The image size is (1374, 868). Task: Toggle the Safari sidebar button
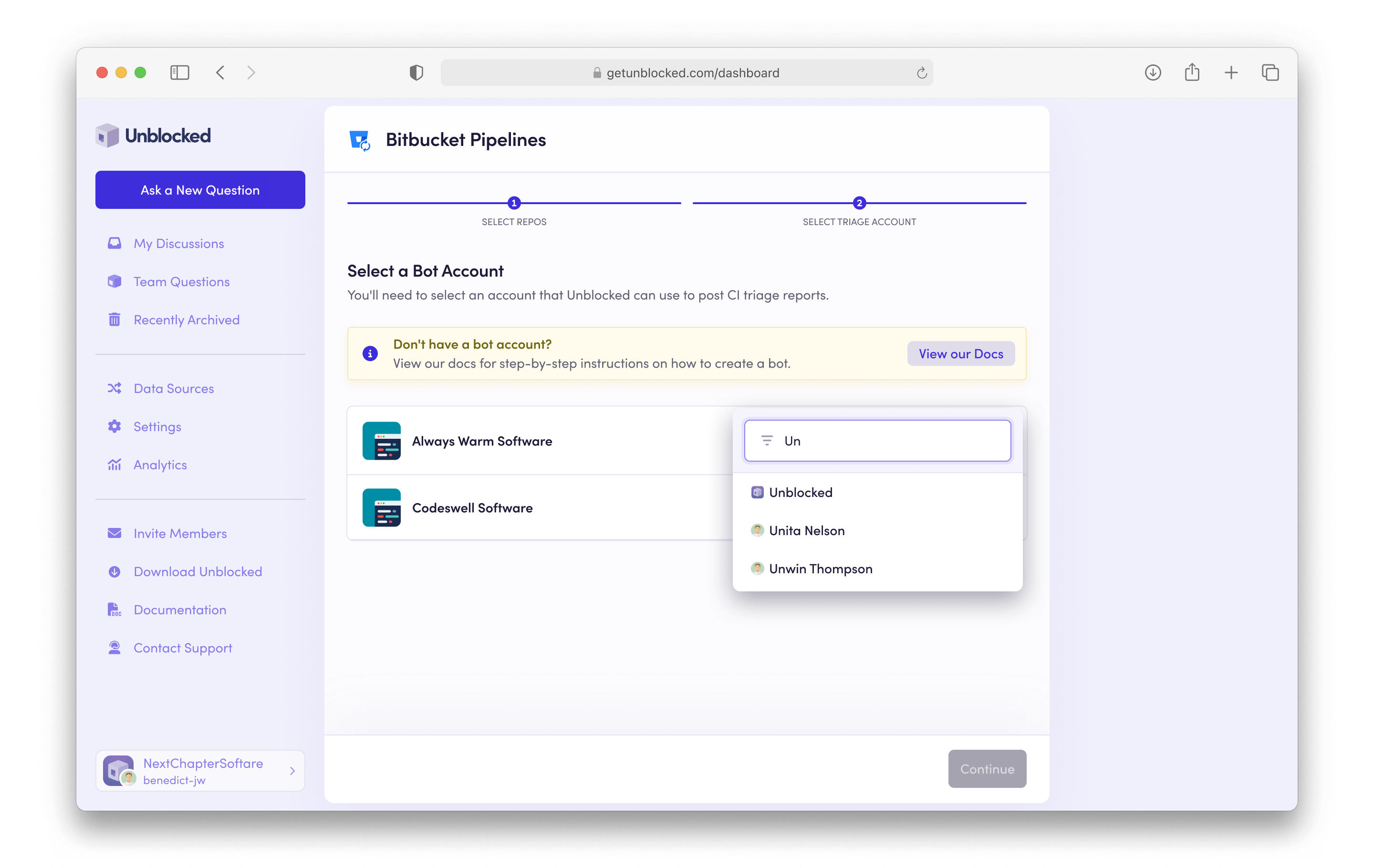tap(180, 72)
